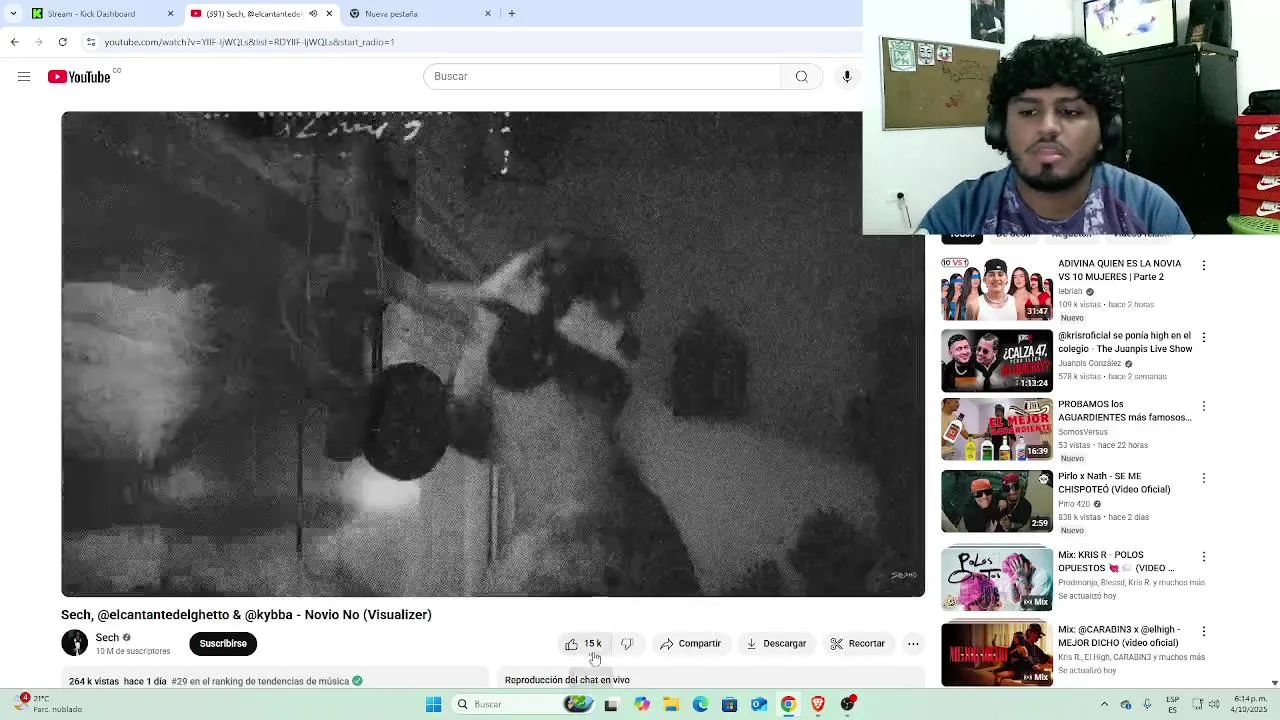The width and height of the screenshot is (1280, 720).
Task: Open options for Juanpis Live Show video
Action: point(1203,337)
